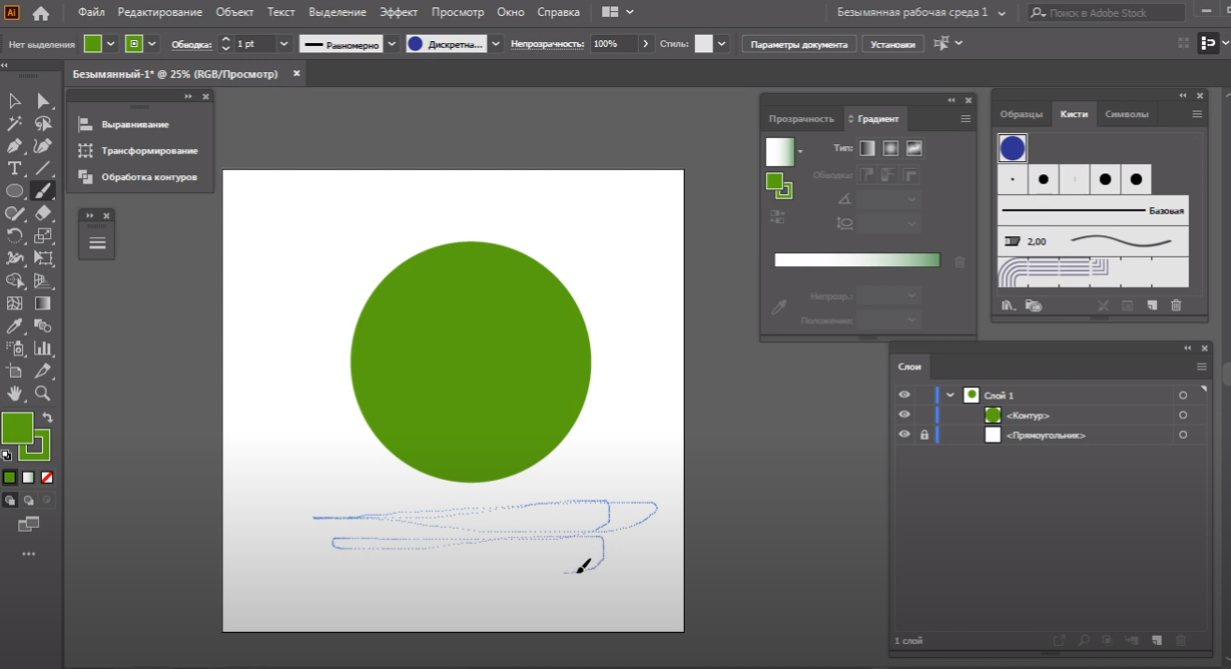Open the stroke weight 1 pt dropdown

(284, 44)
